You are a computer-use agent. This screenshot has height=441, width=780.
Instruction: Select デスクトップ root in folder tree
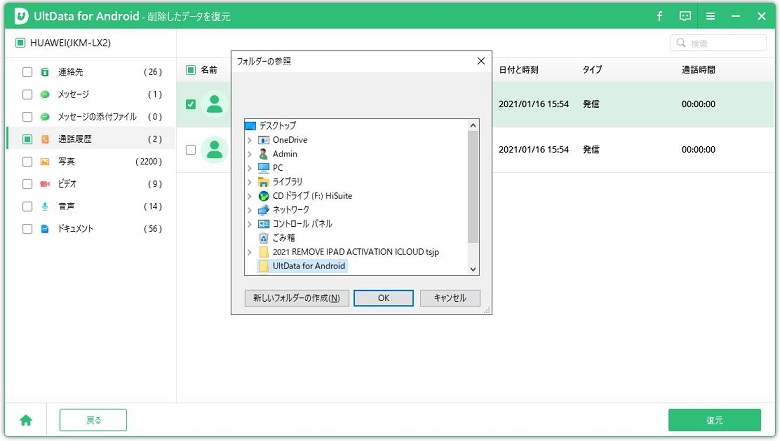point(271,126)
